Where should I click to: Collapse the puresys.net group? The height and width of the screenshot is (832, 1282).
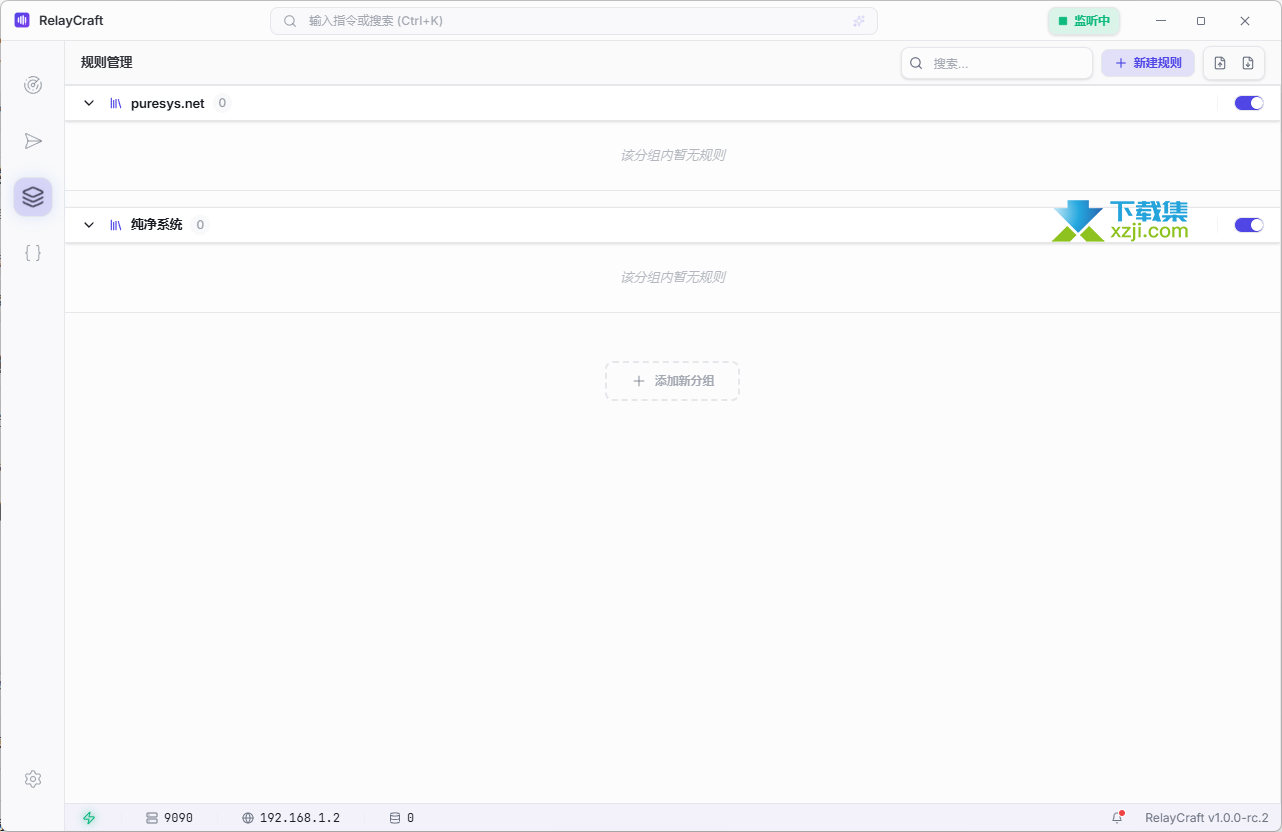point(89,103)
